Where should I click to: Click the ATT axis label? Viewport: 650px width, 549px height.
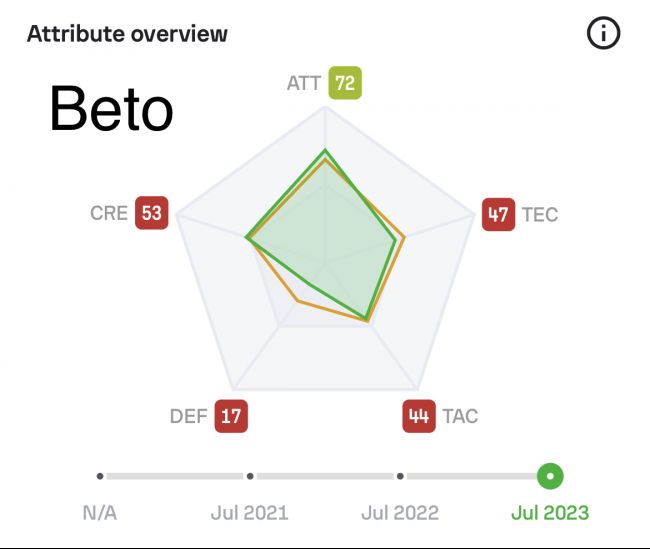coord(304,83)
